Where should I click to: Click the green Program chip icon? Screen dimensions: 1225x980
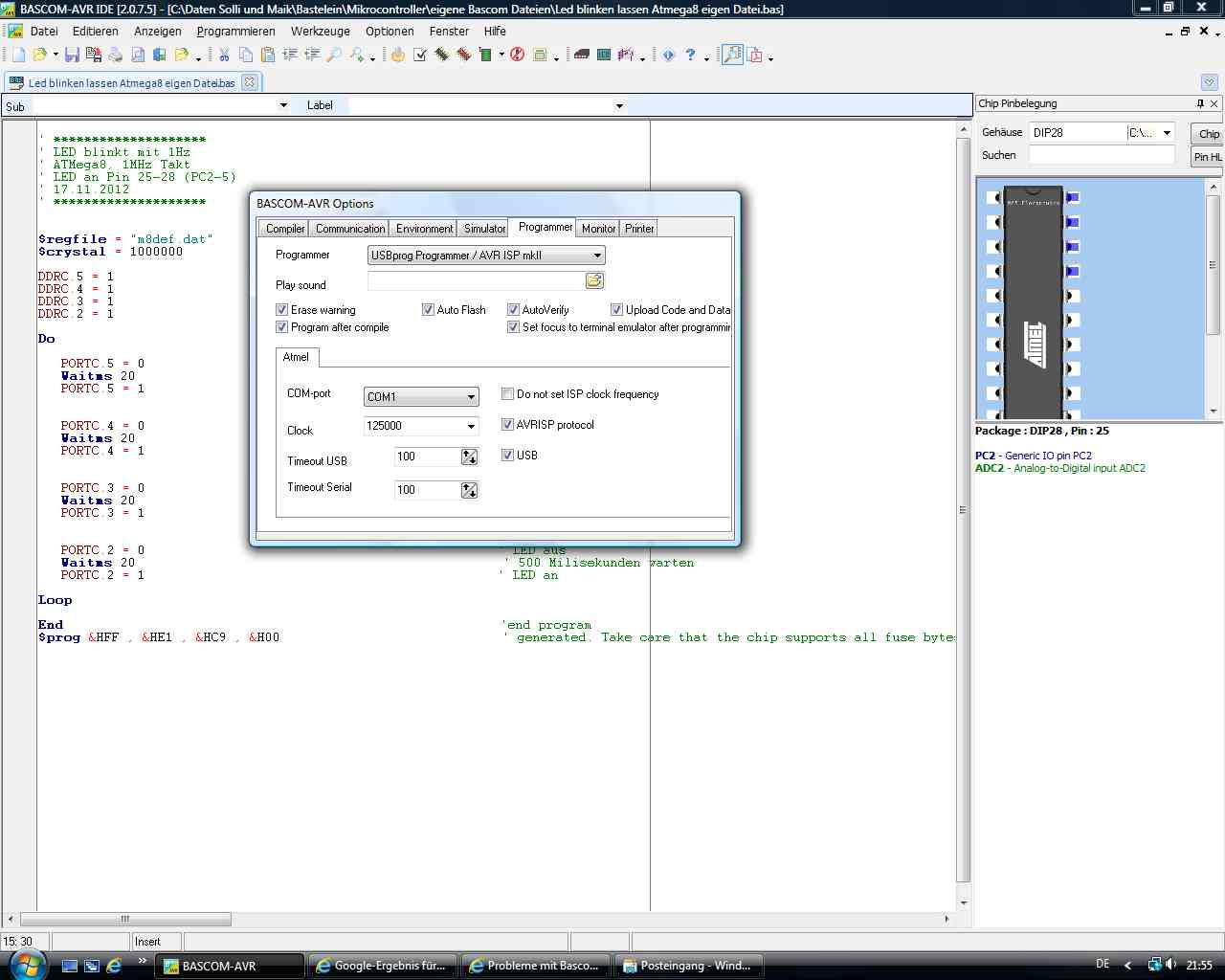tap(485, 56)
